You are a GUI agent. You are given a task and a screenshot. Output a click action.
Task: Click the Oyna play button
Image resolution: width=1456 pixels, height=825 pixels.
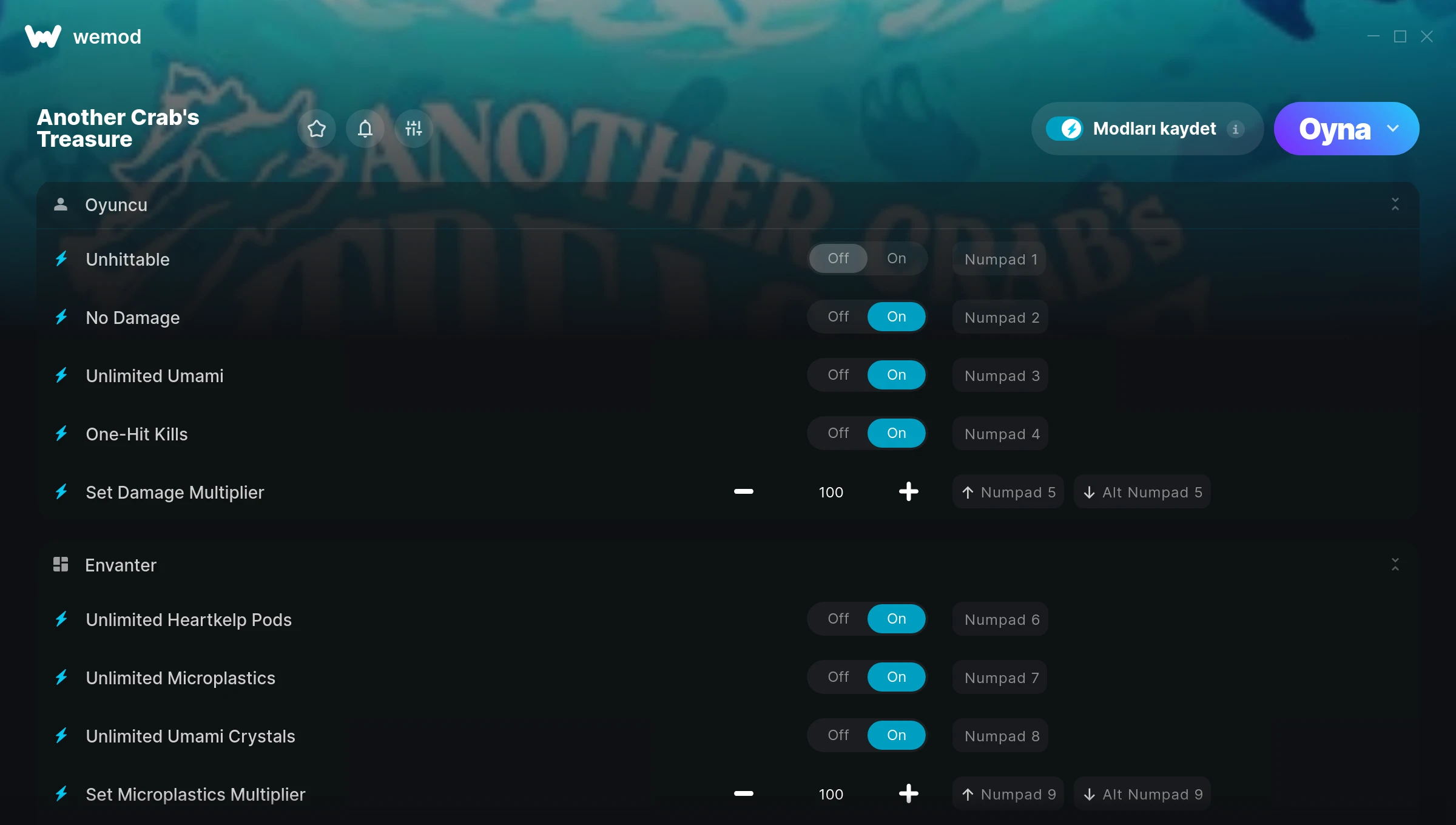point(1335,129)
